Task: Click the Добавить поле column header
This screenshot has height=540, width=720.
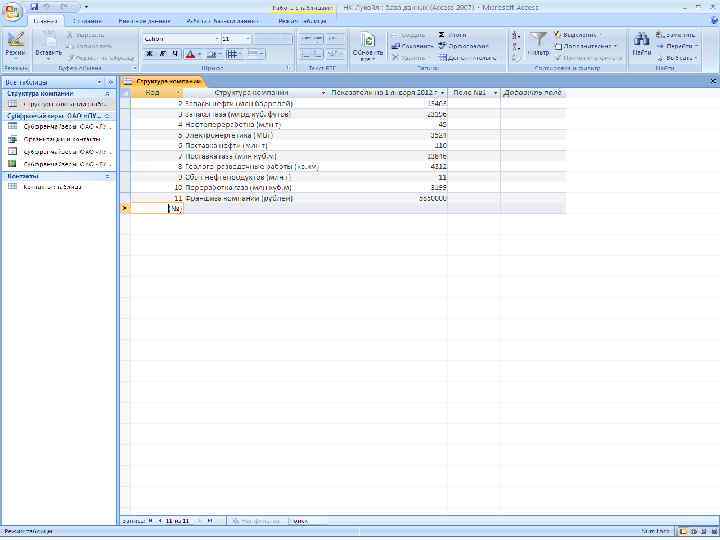Action: pos(533,93)
